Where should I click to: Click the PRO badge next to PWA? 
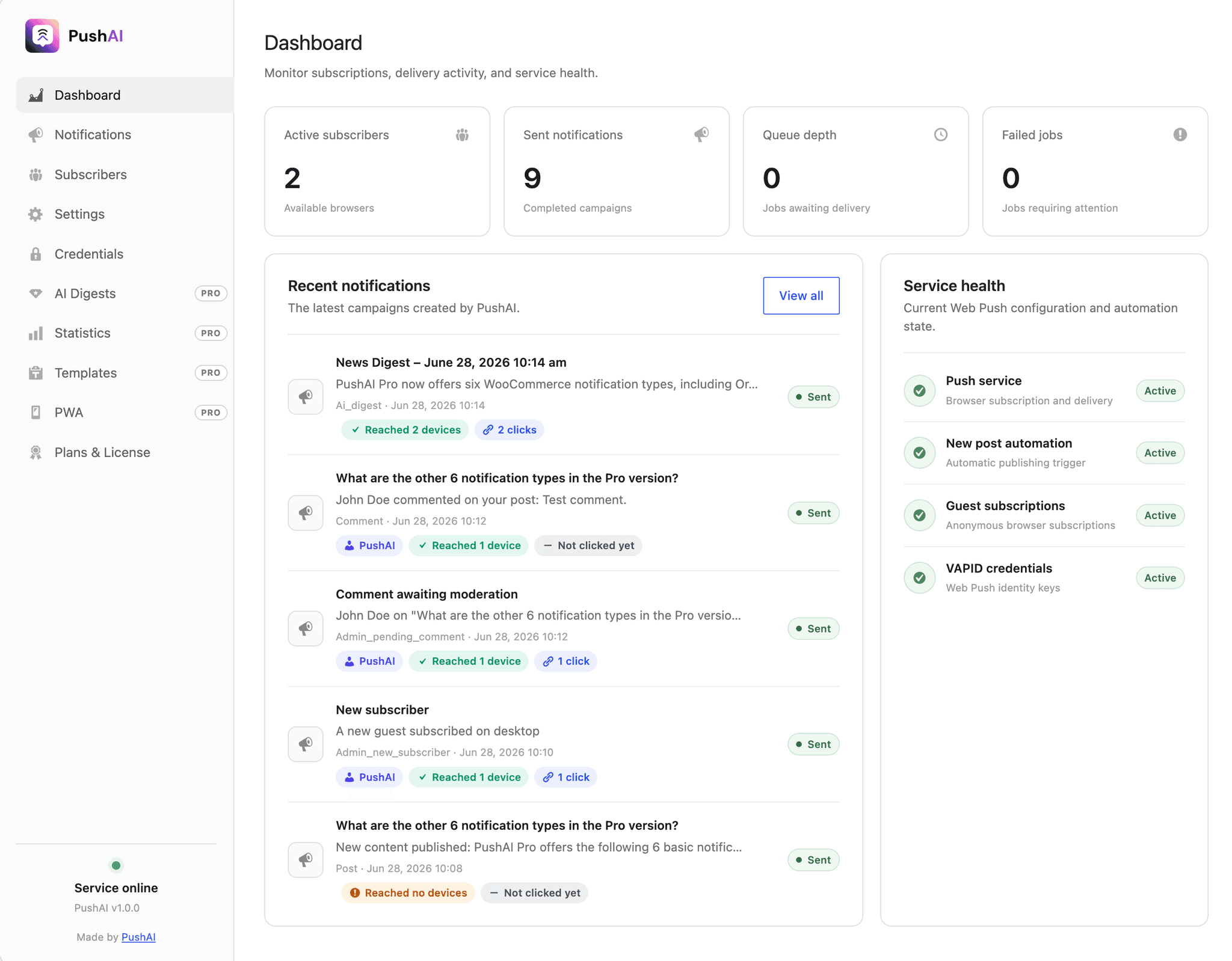pyautogui.click(x=211, y=413)
